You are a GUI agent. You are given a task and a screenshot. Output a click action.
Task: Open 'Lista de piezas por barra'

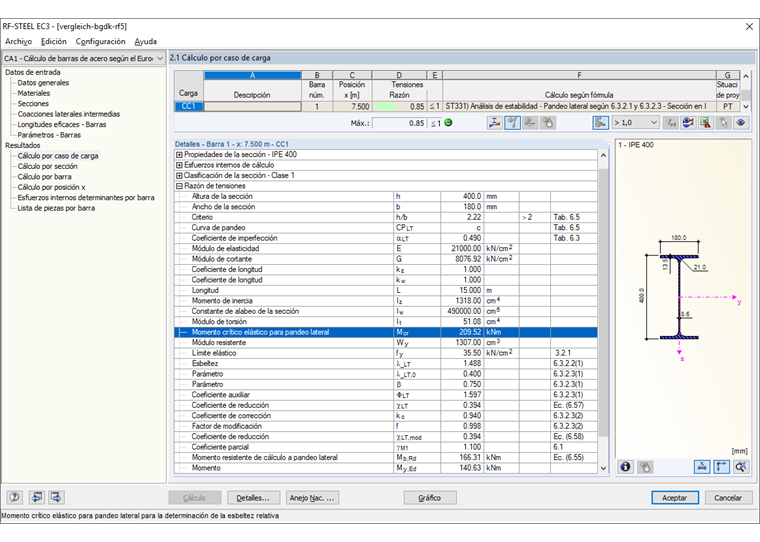click(56, 208)
